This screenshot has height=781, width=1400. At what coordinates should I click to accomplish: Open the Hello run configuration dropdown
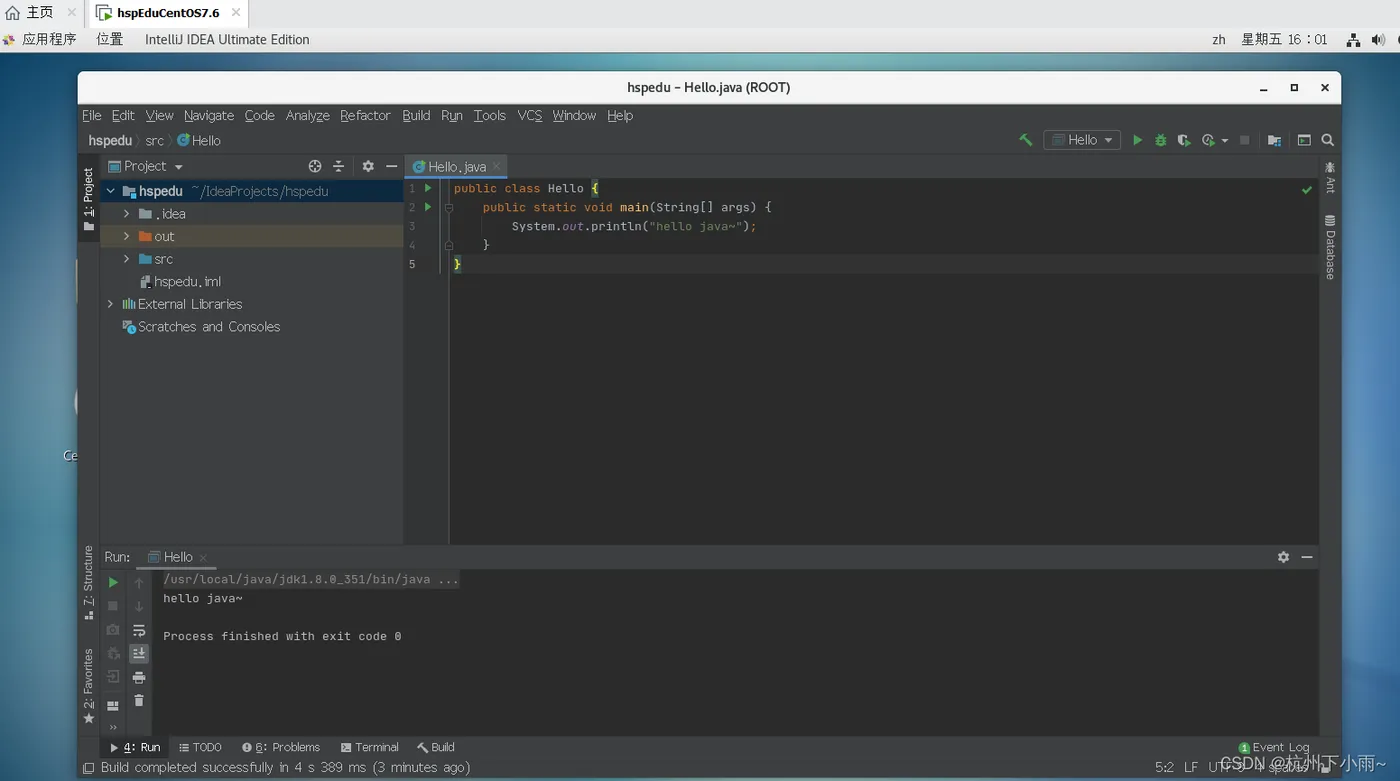tap(1081, 140)
